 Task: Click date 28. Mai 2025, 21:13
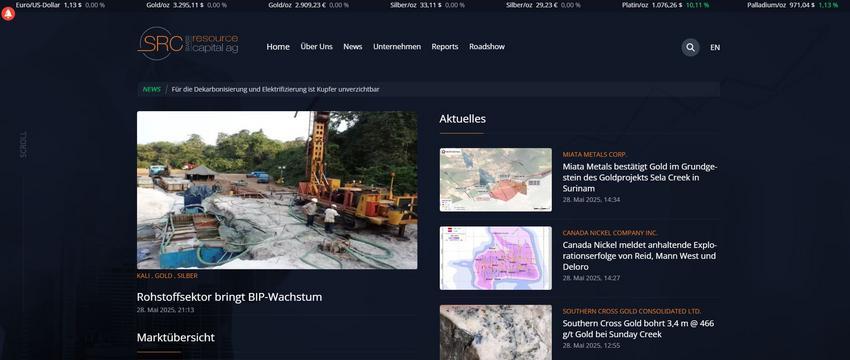click(x=165, y=310)
